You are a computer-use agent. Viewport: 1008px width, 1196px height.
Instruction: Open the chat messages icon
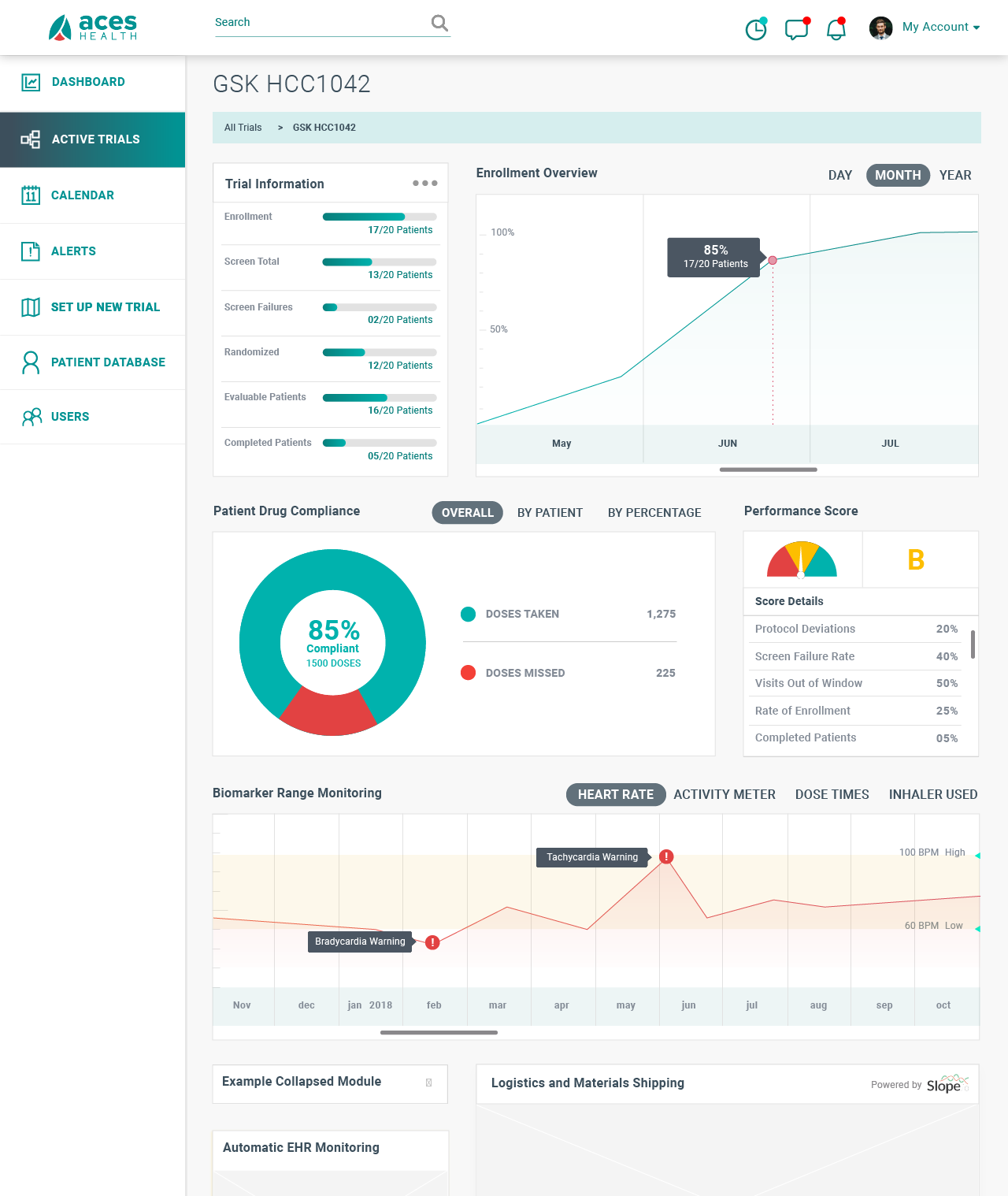(x=796, y=29)
